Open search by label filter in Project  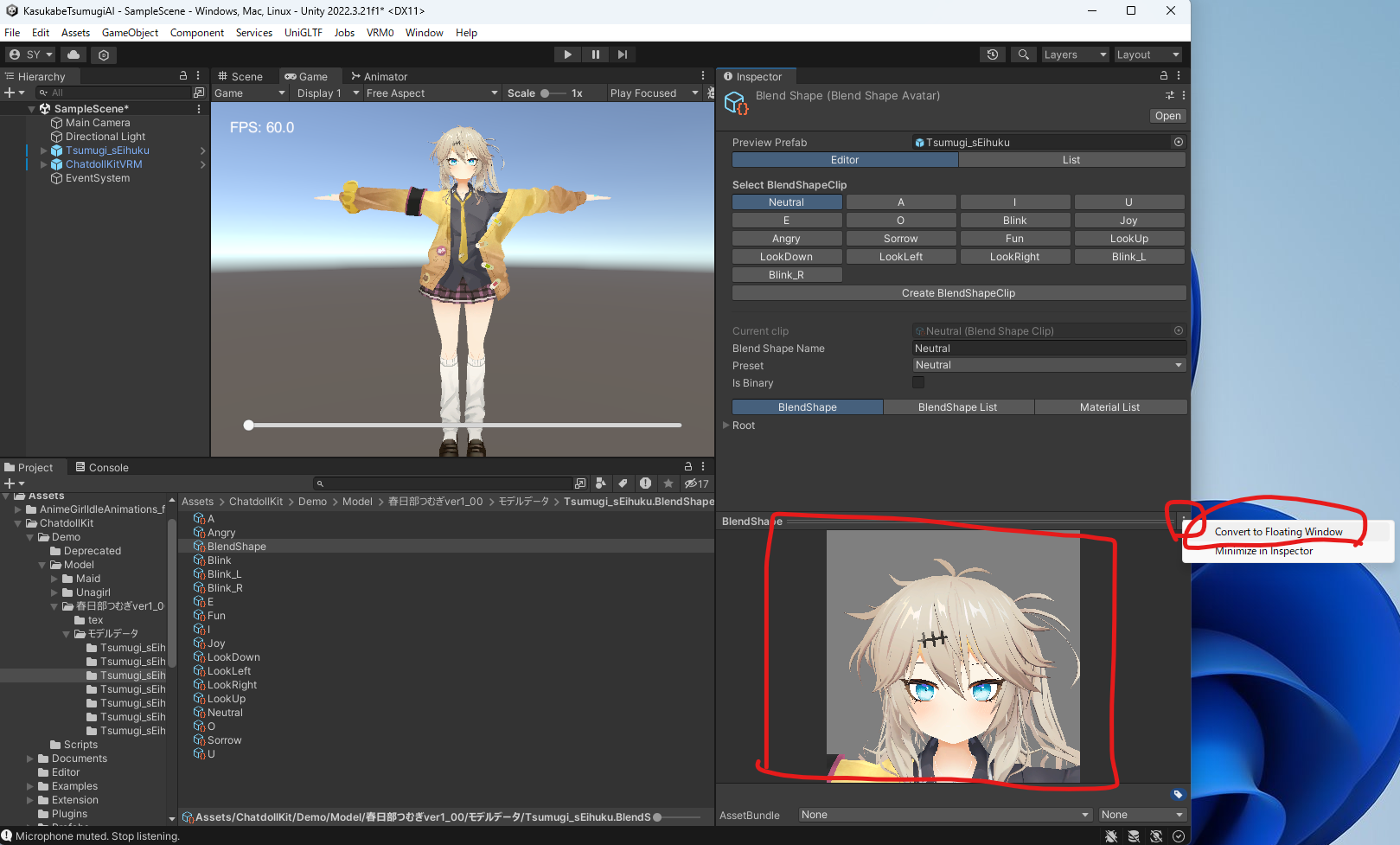623,483
